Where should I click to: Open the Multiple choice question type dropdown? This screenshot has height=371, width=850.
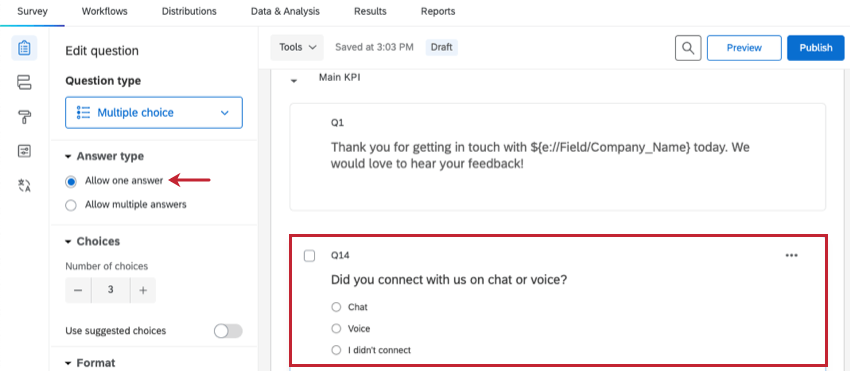(154, 113)
